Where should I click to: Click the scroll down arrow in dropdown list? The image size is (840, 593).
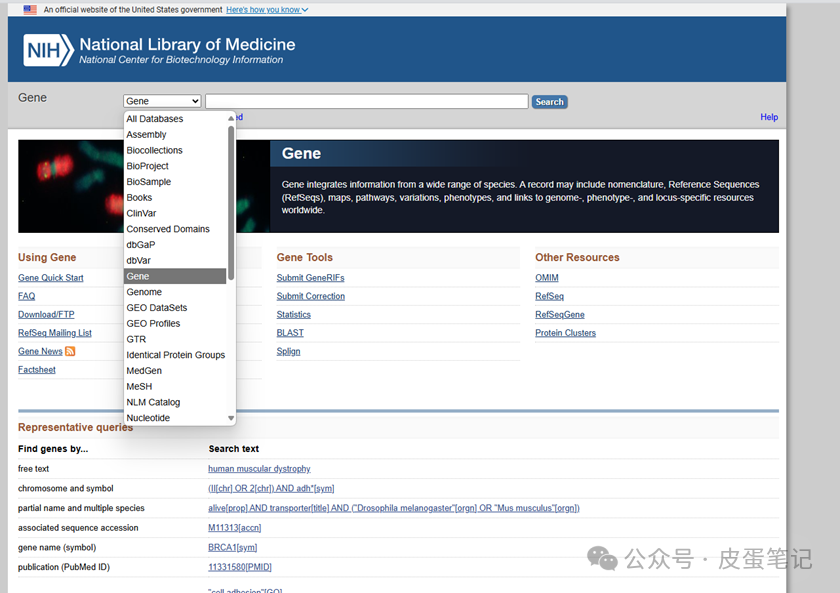point(231,418)
